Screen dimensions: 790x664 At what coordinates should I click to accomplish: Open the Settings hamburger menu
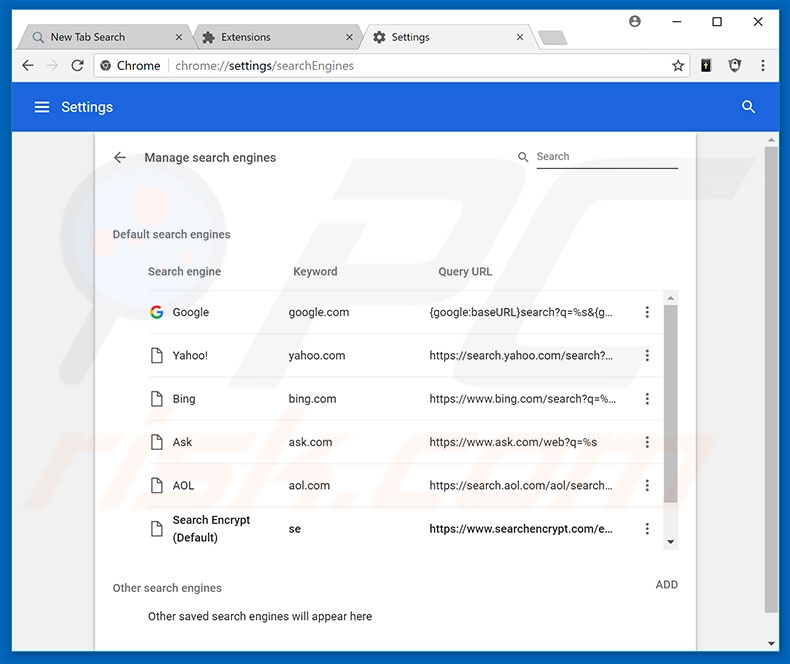click(x=42, y=107)
